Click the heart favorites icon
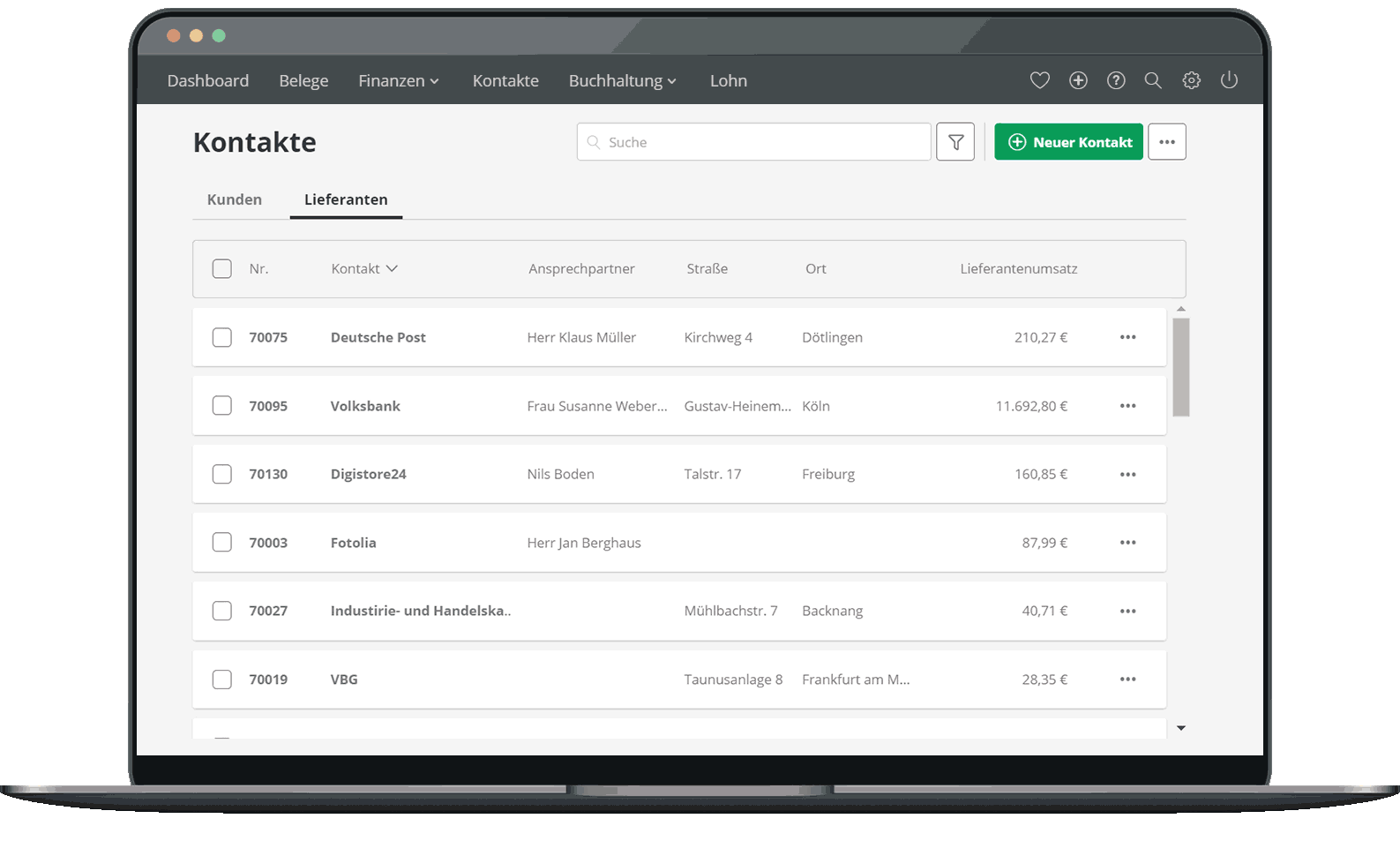 pos(1040,80)
